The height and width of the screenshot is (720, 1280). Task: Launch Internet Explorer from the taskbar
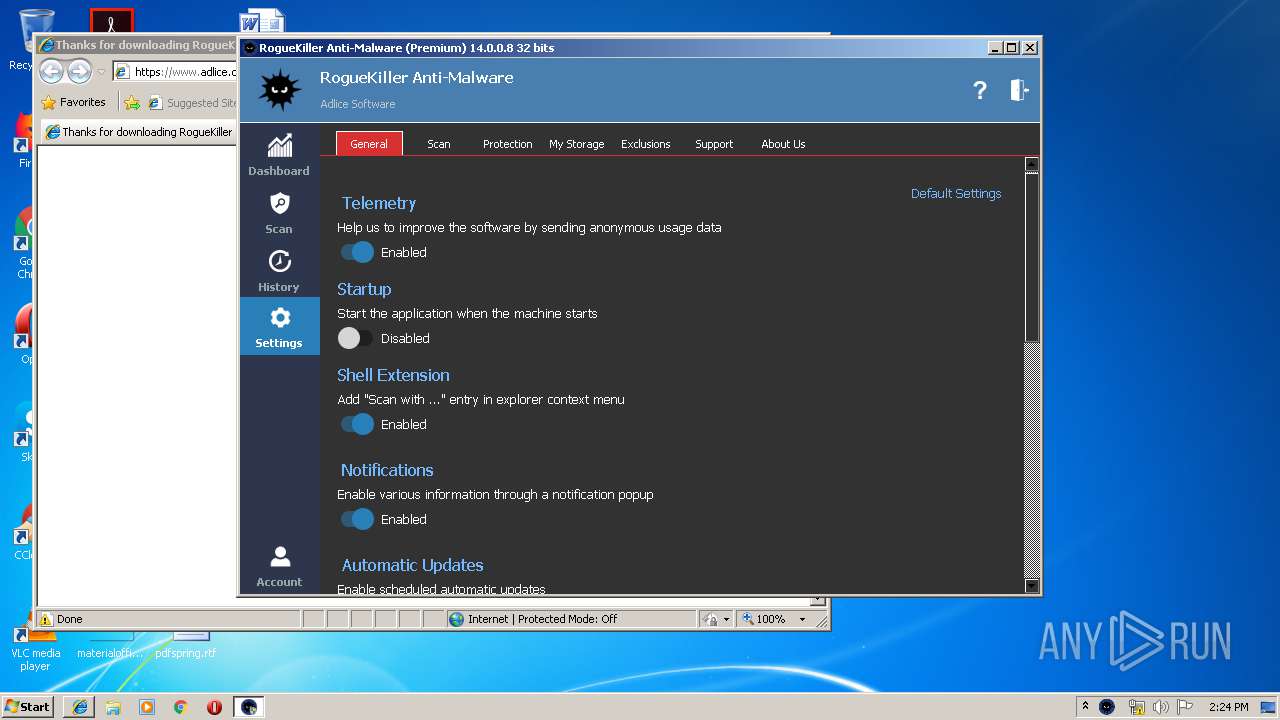79,706
